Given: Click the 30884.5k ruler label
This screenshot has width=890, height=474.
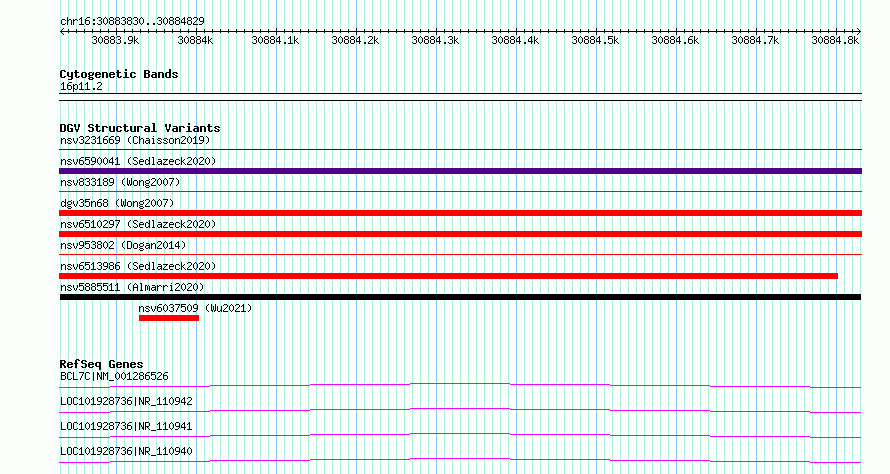Looking at the screenshot, I should pyautogui.click(x=595, y=40).
